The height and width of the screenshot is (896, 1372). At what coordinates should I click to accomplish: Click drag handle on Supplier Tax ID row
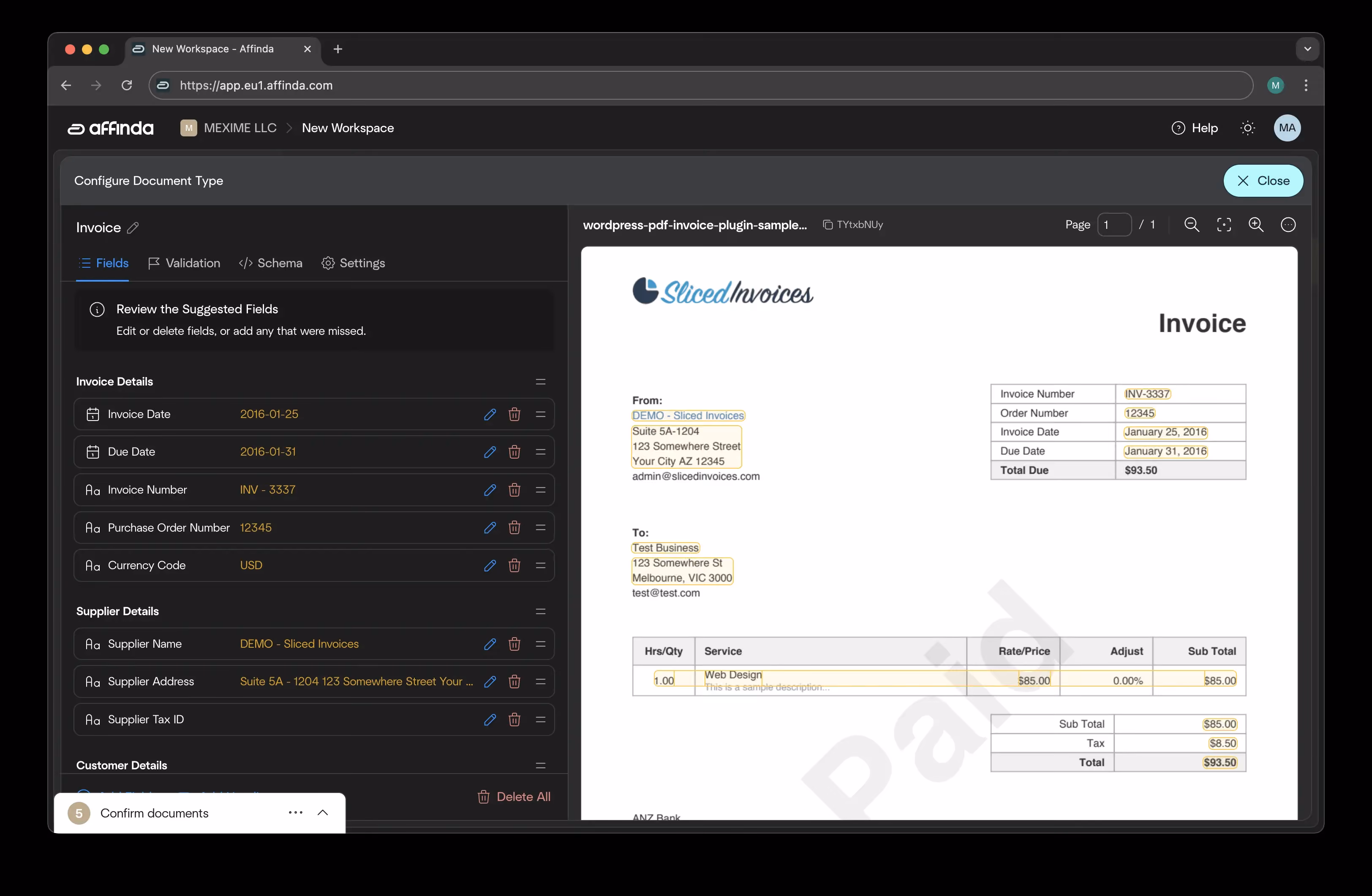coord(540,719)
